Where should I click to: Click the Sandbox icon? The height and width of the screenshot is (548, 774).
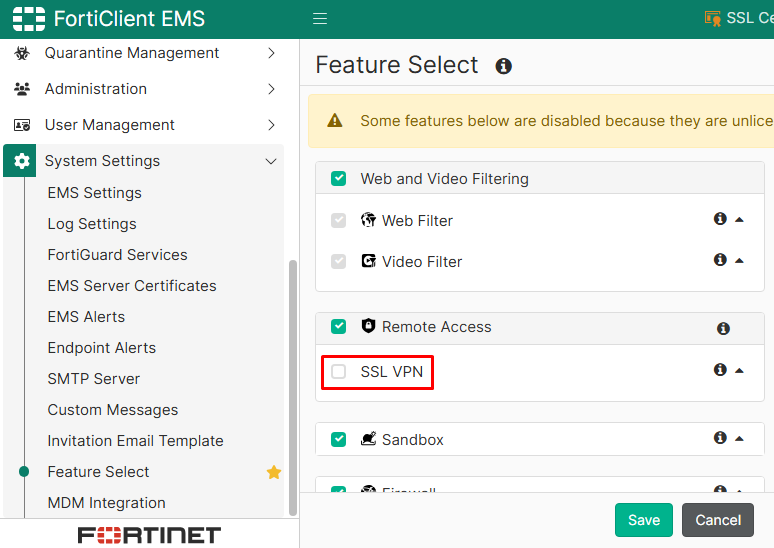(368, 438)
